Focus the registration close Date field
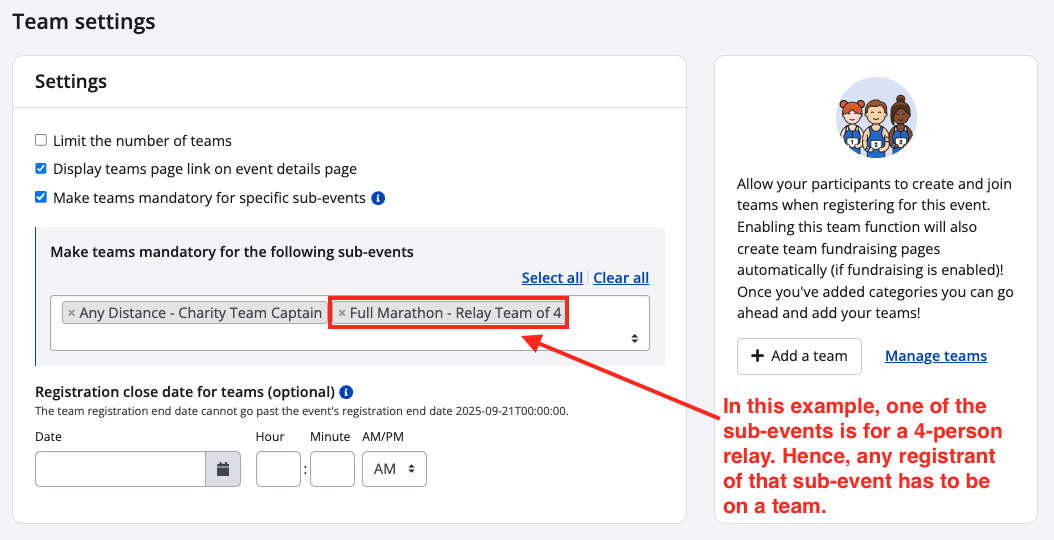Viewport: 1054px width, 540px height. tap(120, 469)
